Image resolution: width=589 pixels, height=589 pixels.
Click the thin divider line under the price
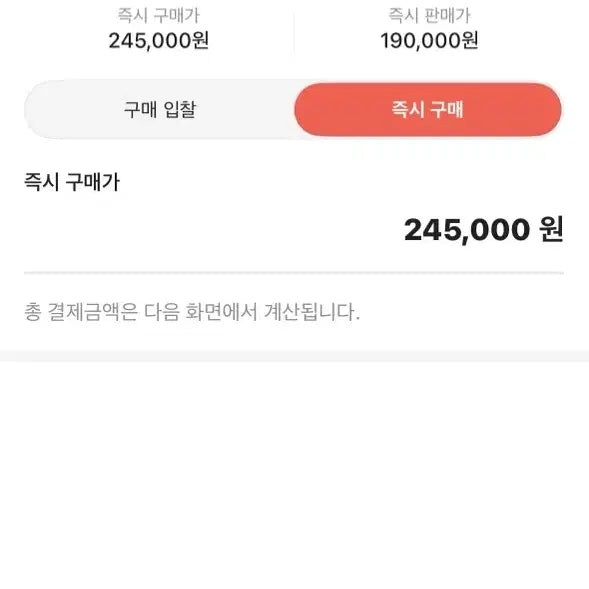(x=294, y=273)
